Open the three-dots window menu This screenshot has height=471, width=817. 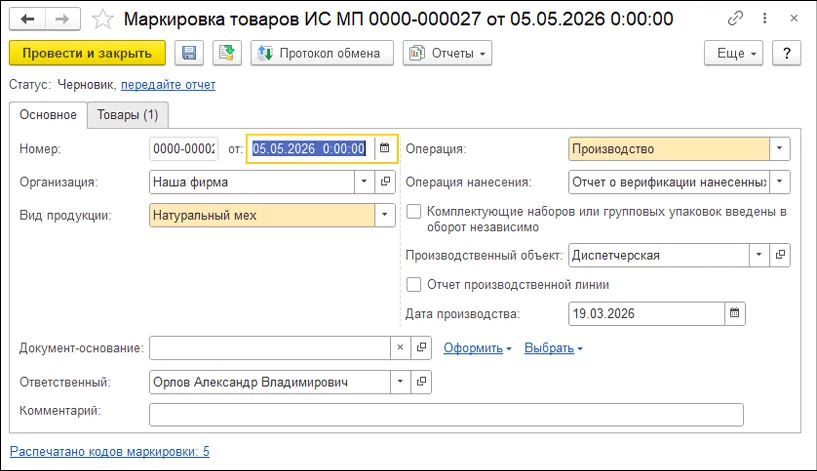(x=764, y=19)
